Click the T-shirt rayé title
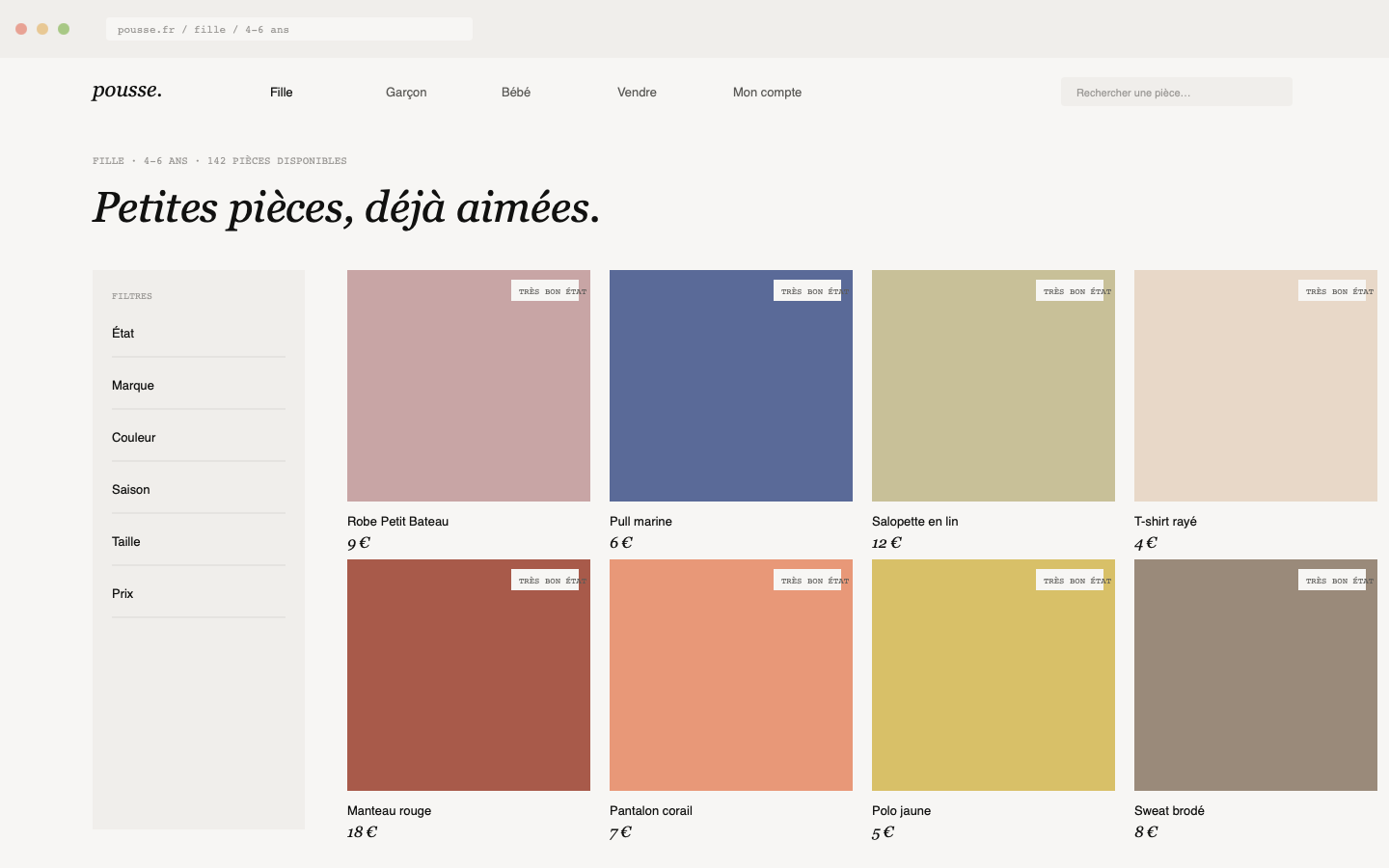This screenshot has width=1389, height=868. tap(1165, 522)
